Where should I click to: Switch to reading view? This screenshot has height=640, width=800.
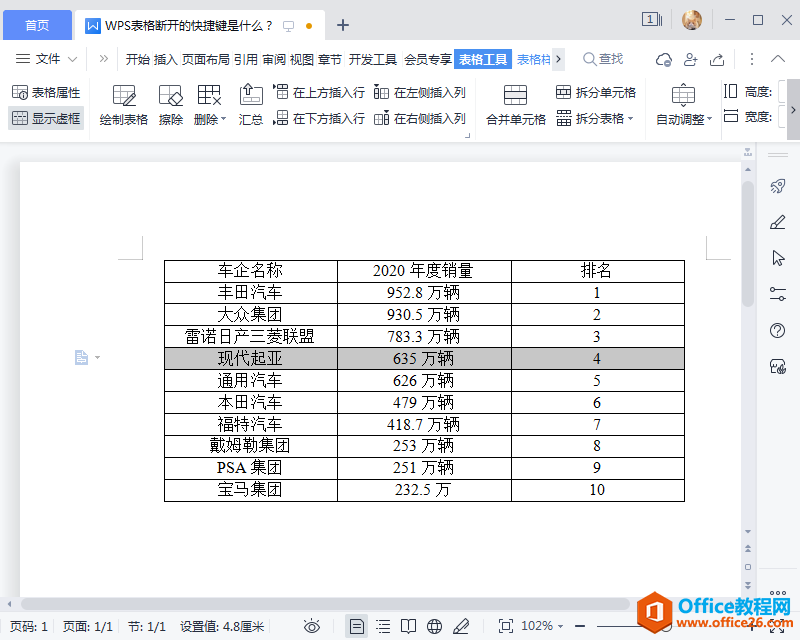coord(409,626)
